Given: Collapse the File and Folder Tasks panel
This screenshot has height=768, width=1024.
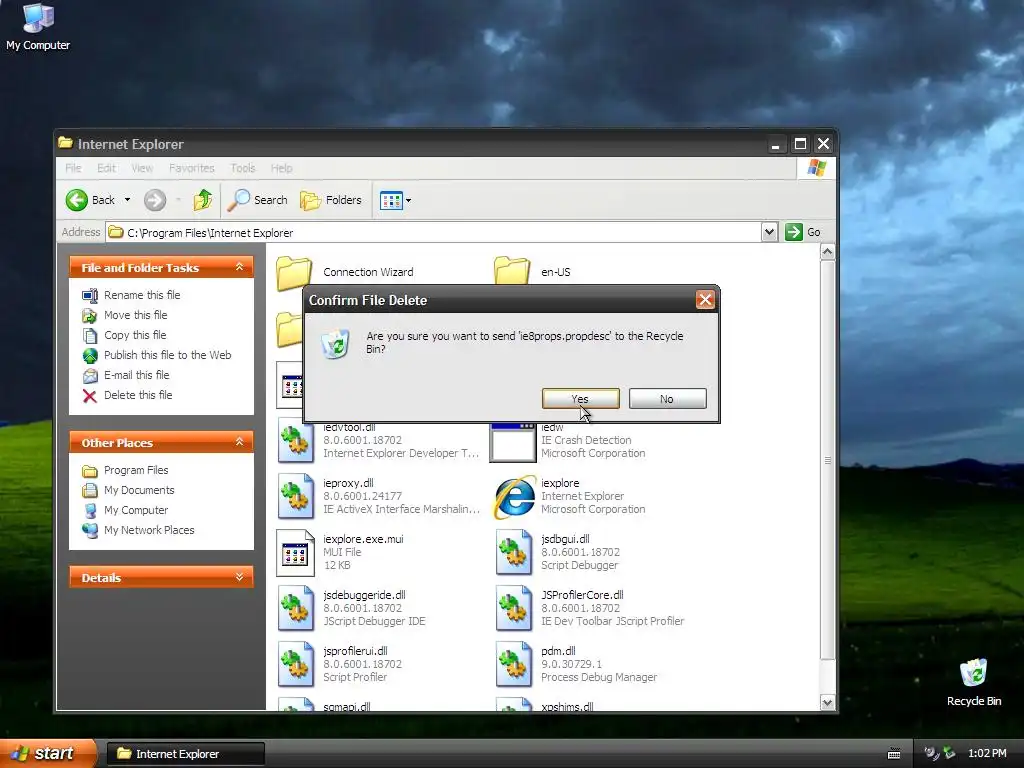Looking at the screenshot, I should tap(239, 267).
